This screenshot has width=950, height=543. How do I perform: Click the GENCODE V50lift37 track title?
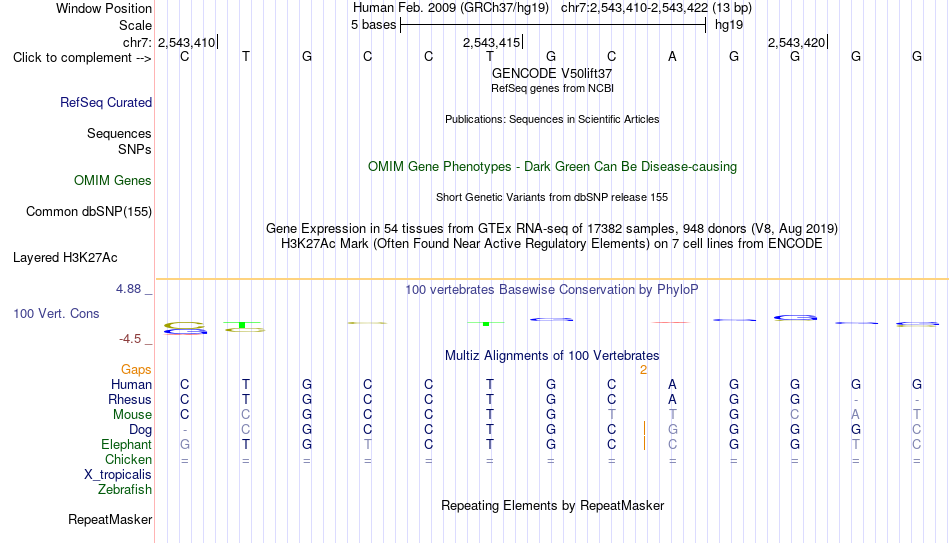point(552,73)
